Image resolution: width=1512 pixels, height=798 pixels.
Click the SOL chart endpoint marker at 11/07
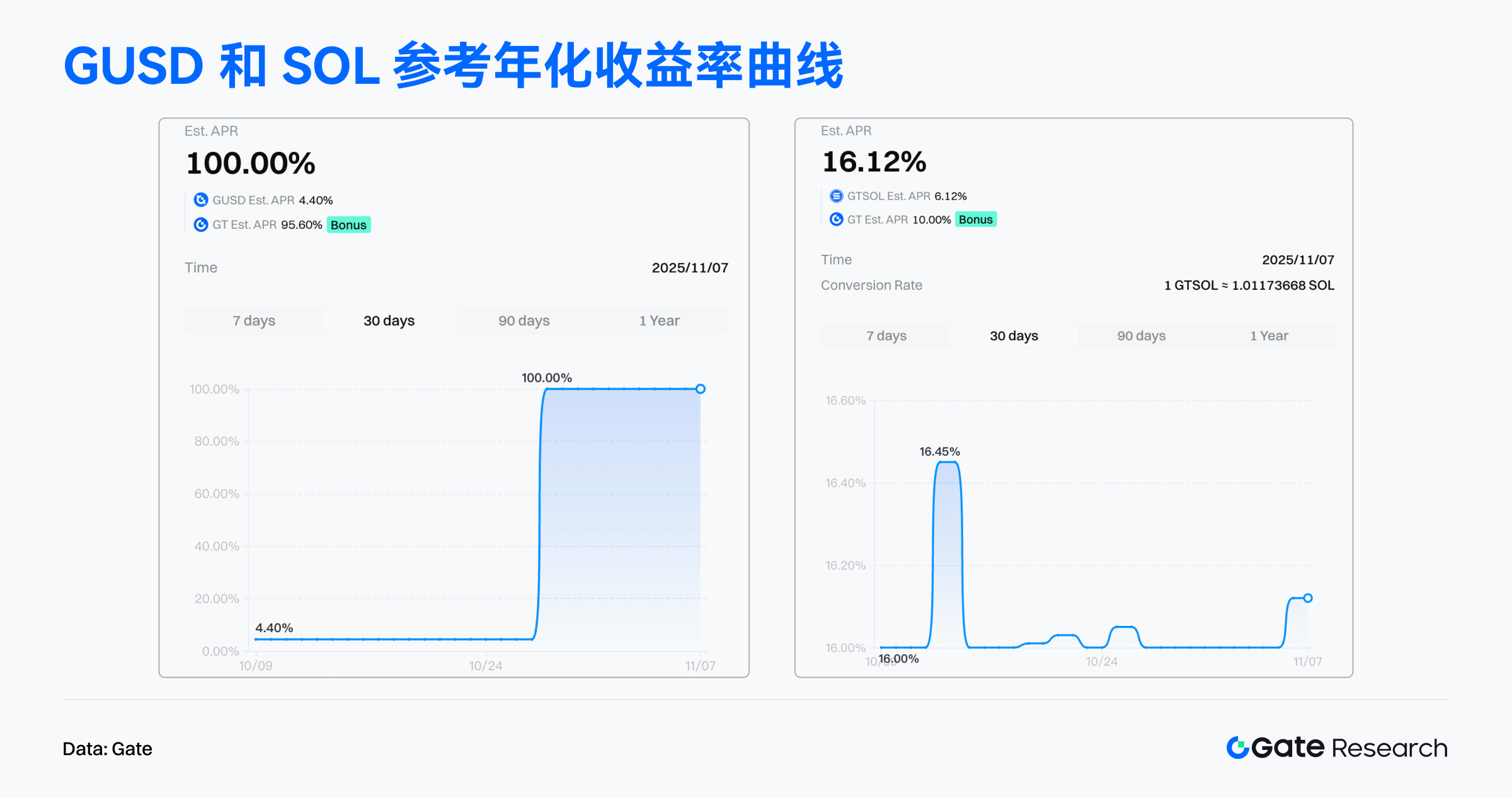tap(1308, 598)
